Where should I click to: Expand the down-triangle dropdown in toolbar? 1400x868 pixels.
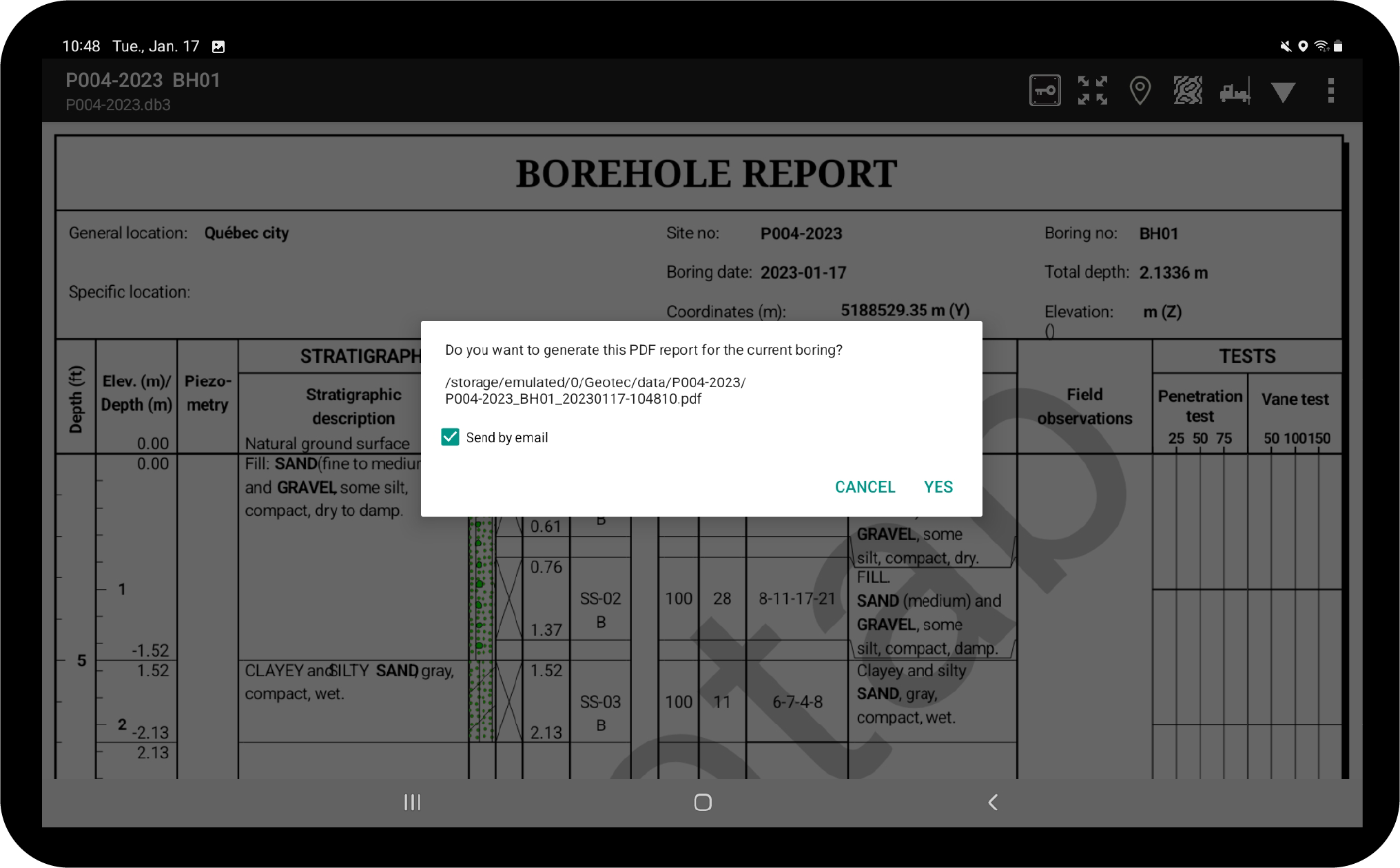tap(1283, 92)
